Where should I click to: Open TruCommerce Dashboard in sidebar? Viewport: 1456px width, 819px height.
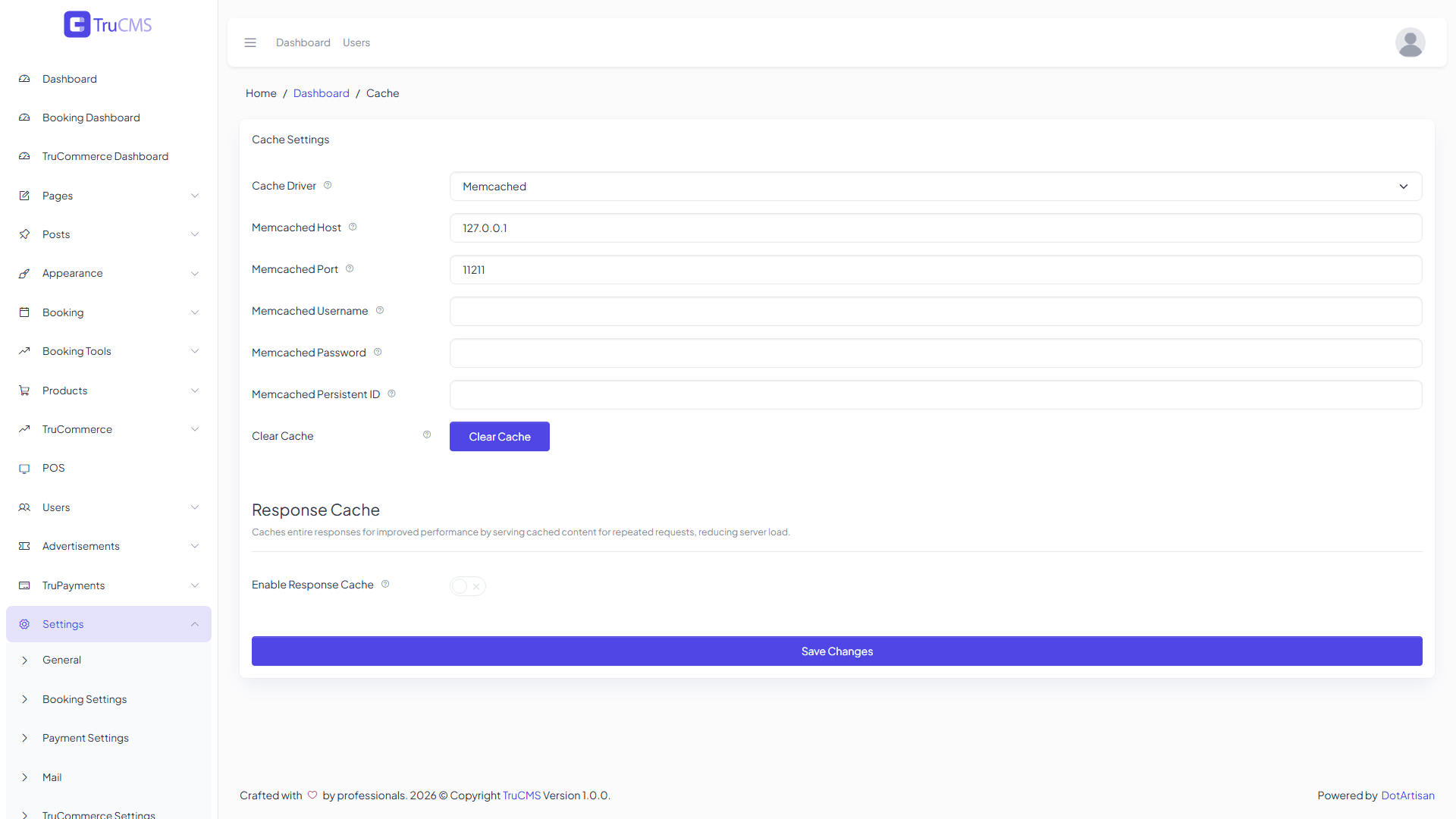point(108,156)
